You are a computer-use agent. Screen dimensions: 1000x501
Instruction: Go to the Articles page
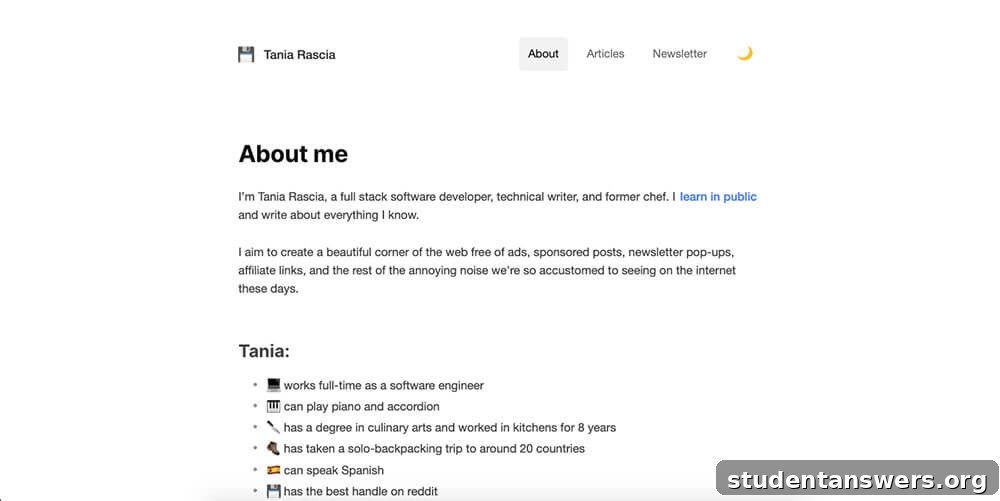point(605,54)
